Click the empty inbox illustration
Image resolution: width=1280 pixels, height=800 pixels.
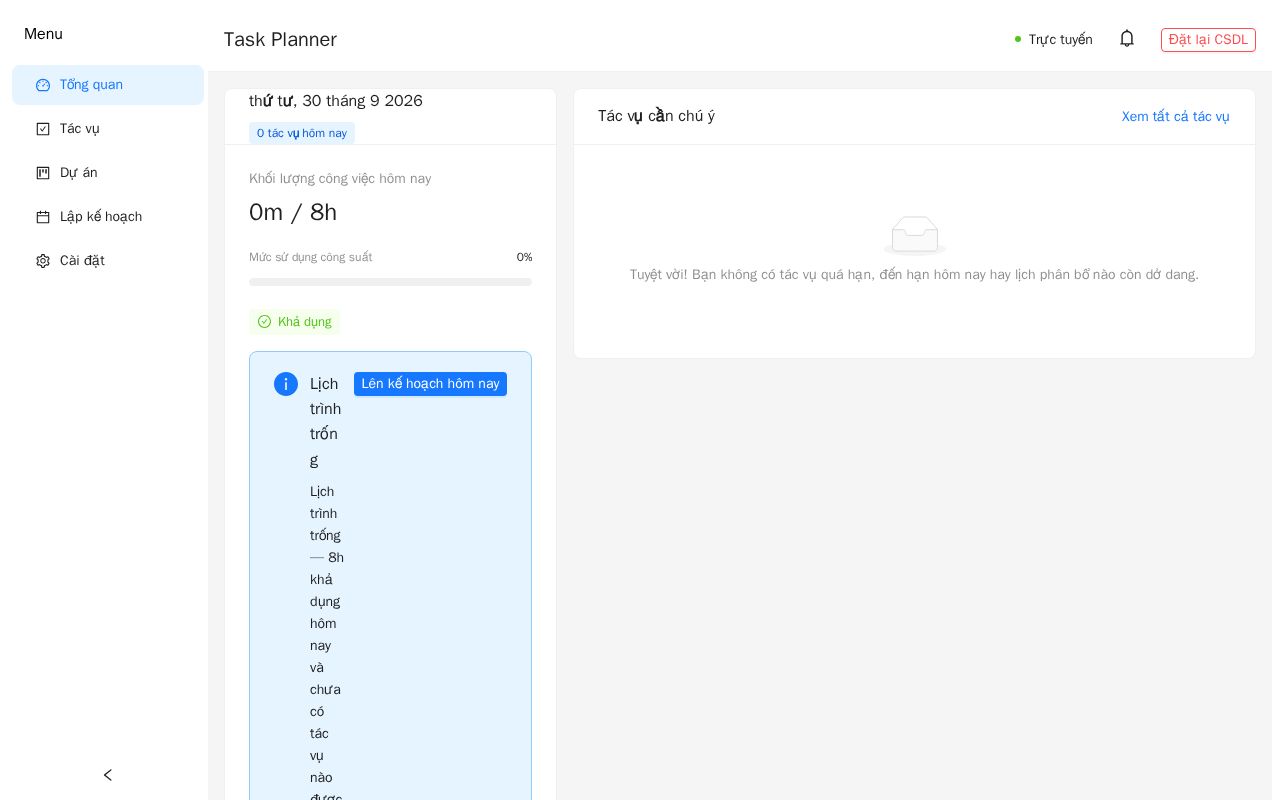point(914,236)
